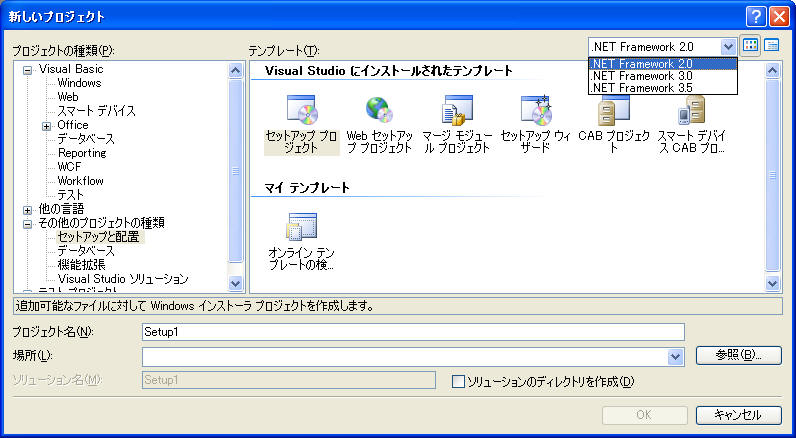
Task: Expand the Office tree node
Action: pos(47,126)
